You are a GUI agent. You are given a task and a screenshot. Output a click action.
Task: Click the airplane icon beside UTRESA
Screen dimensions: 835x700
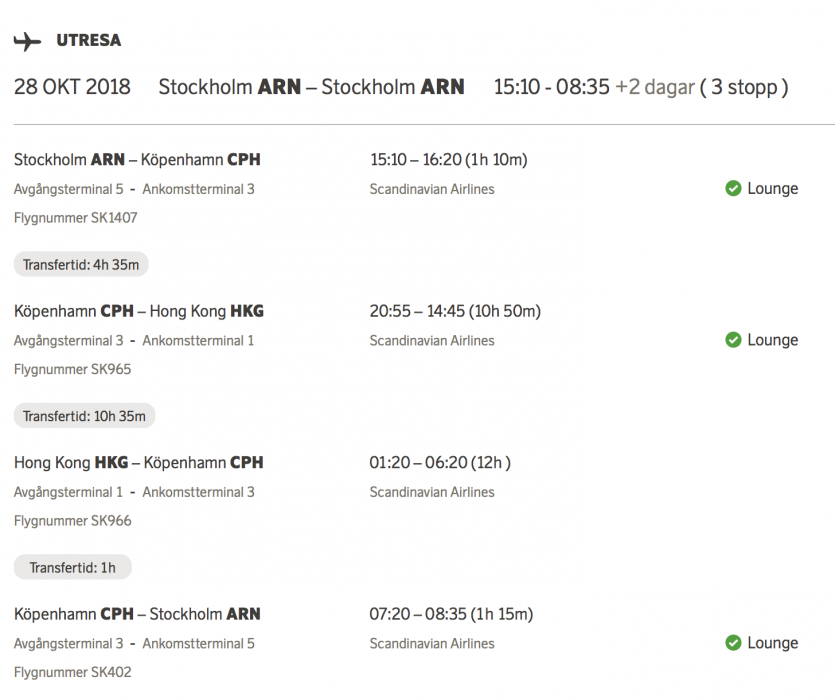(x=27, y=41)
